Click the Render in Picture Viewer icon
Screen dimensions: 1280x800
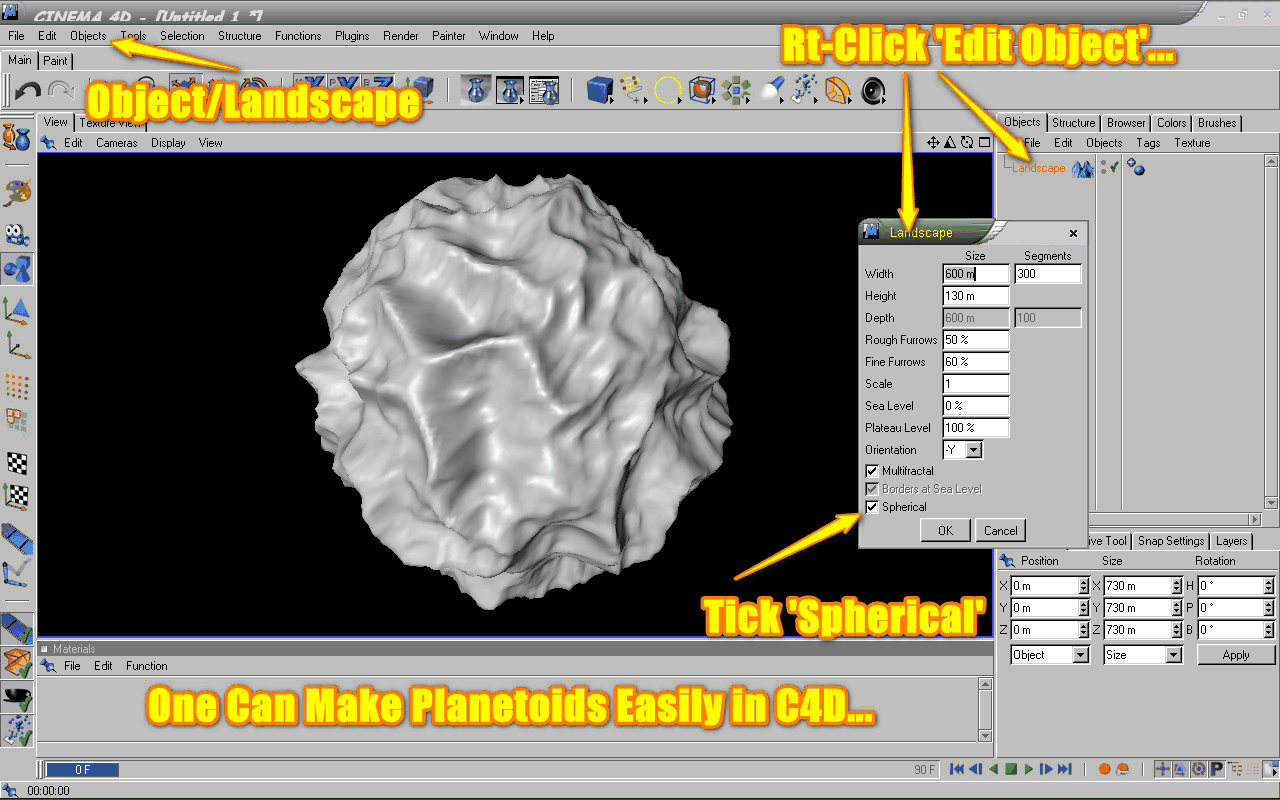[x=510, y=91]
